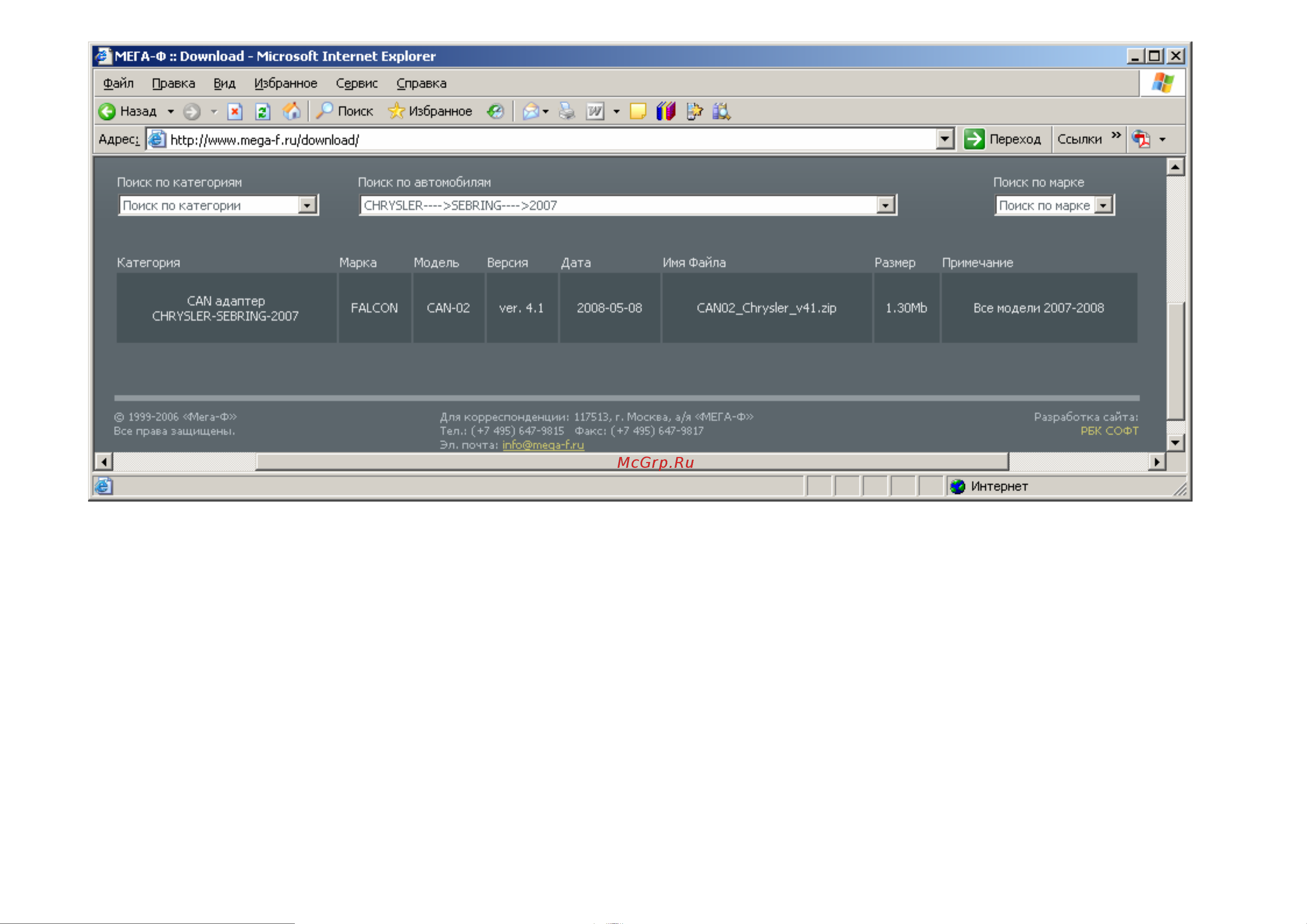The image size is (1307, 924).
Task: Open Поиск по категории dropdown
Action: (218, 205)
